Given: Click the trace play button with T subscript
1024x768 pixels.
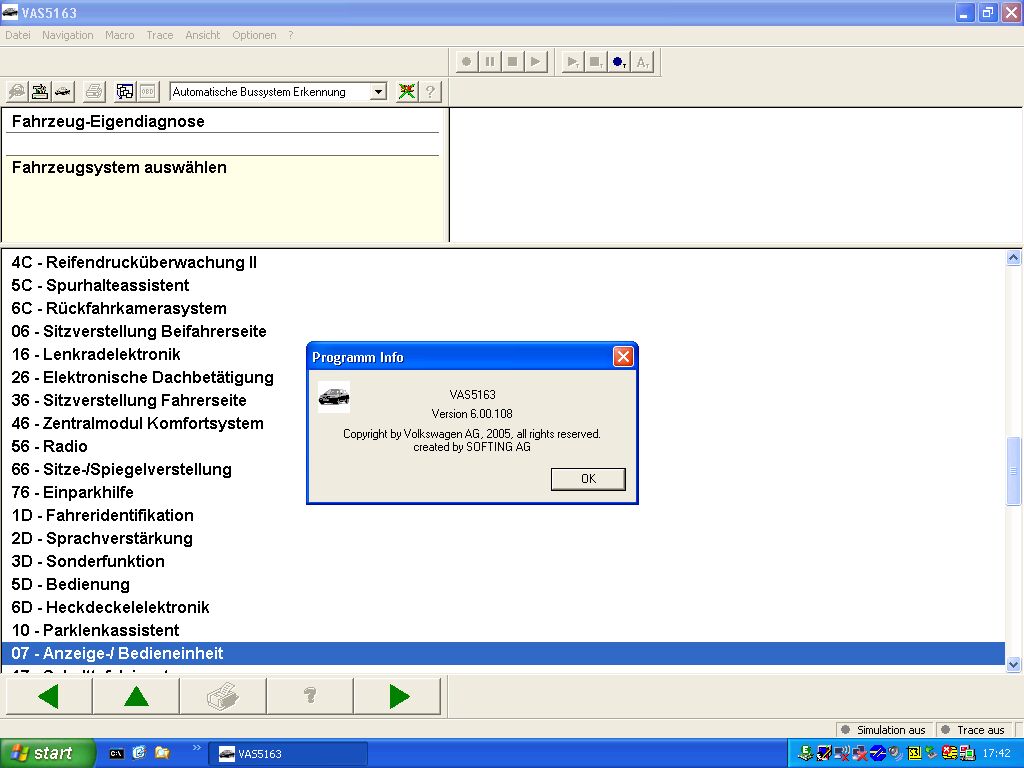Looking at the screenshot, I should point(573,62).
